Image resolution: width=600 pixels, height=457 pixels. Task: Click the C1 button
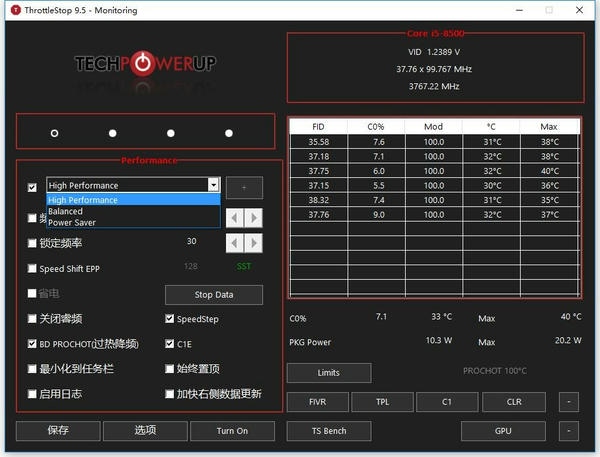click(x=447, y=402)
